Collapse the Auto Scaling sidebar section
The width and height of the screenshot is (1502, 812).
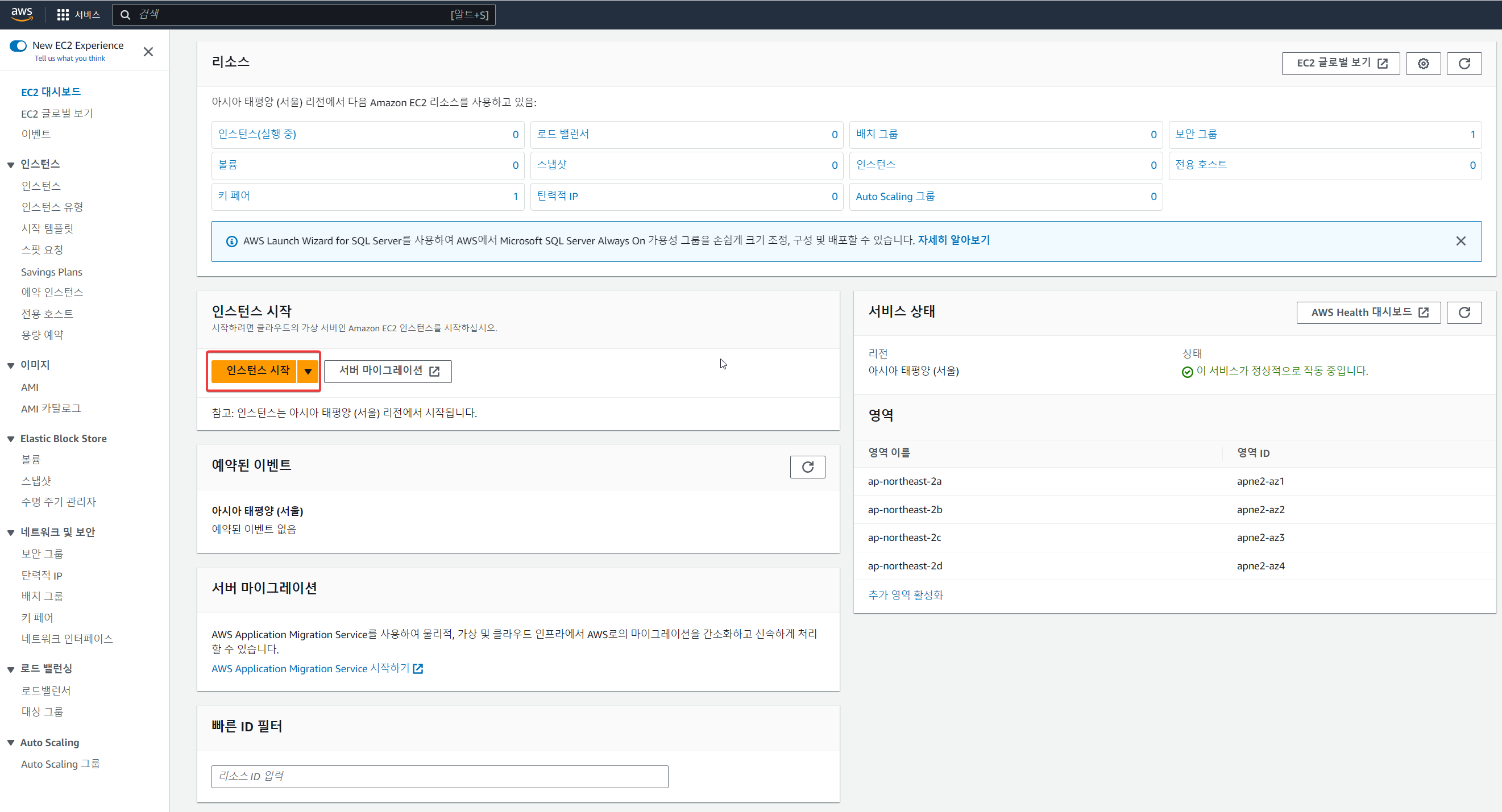click(10, 743)
